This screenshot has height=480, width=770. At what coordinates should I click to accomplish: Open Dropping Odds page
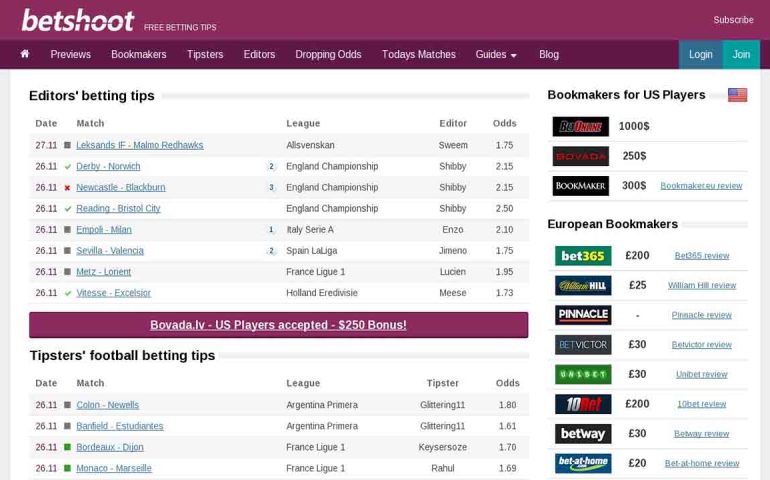328,55
